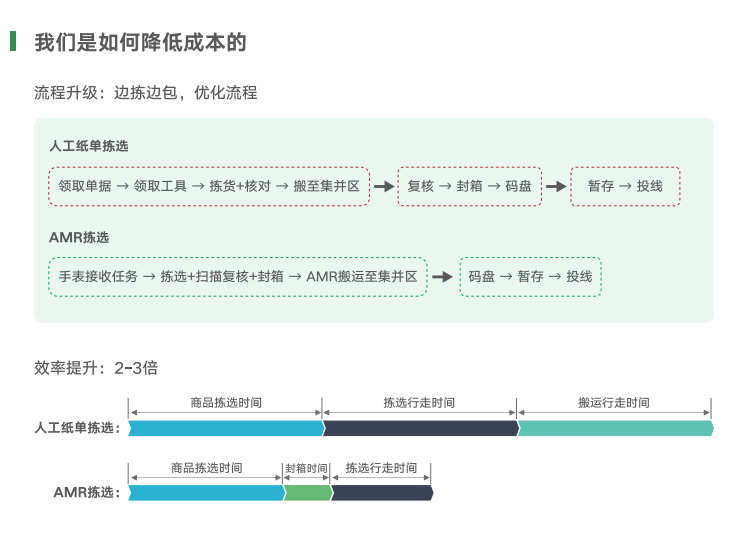The image size is (743, 545).
Task: Select the red dashed box 暂存 → 投线
Action: [x=625, y=186]
